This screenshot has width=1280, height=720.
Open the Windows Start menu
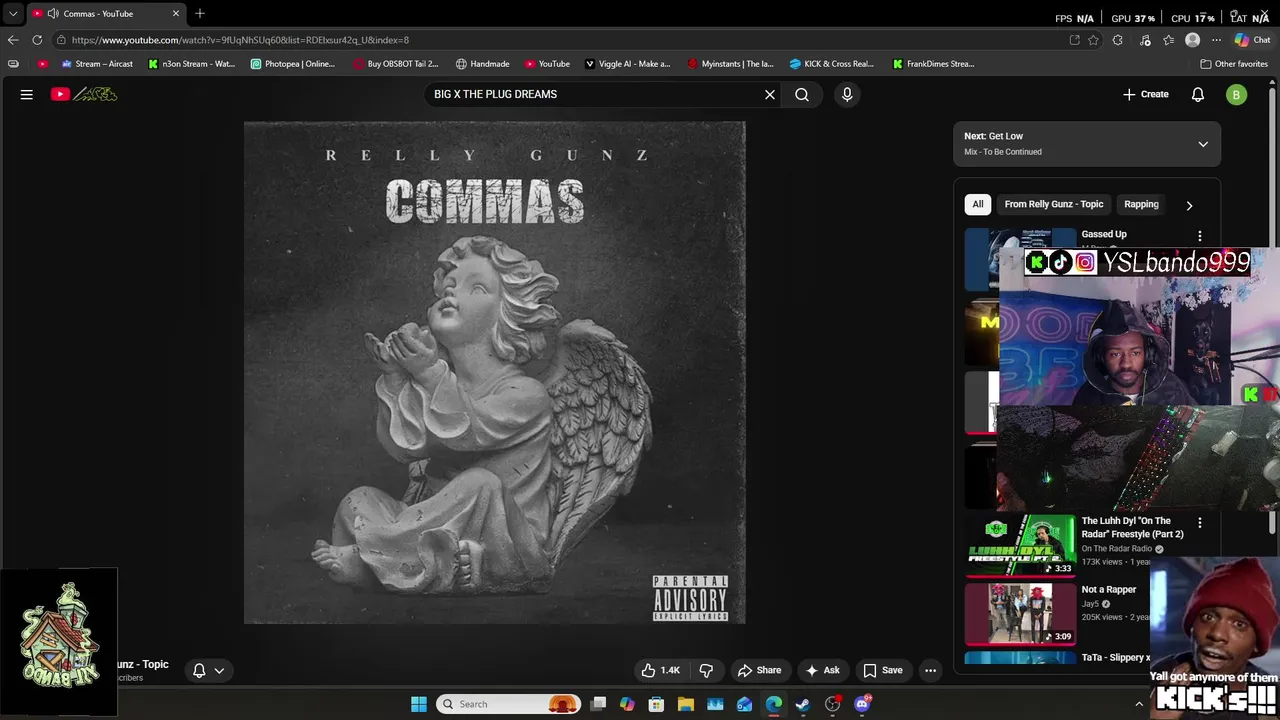point(419,704)
